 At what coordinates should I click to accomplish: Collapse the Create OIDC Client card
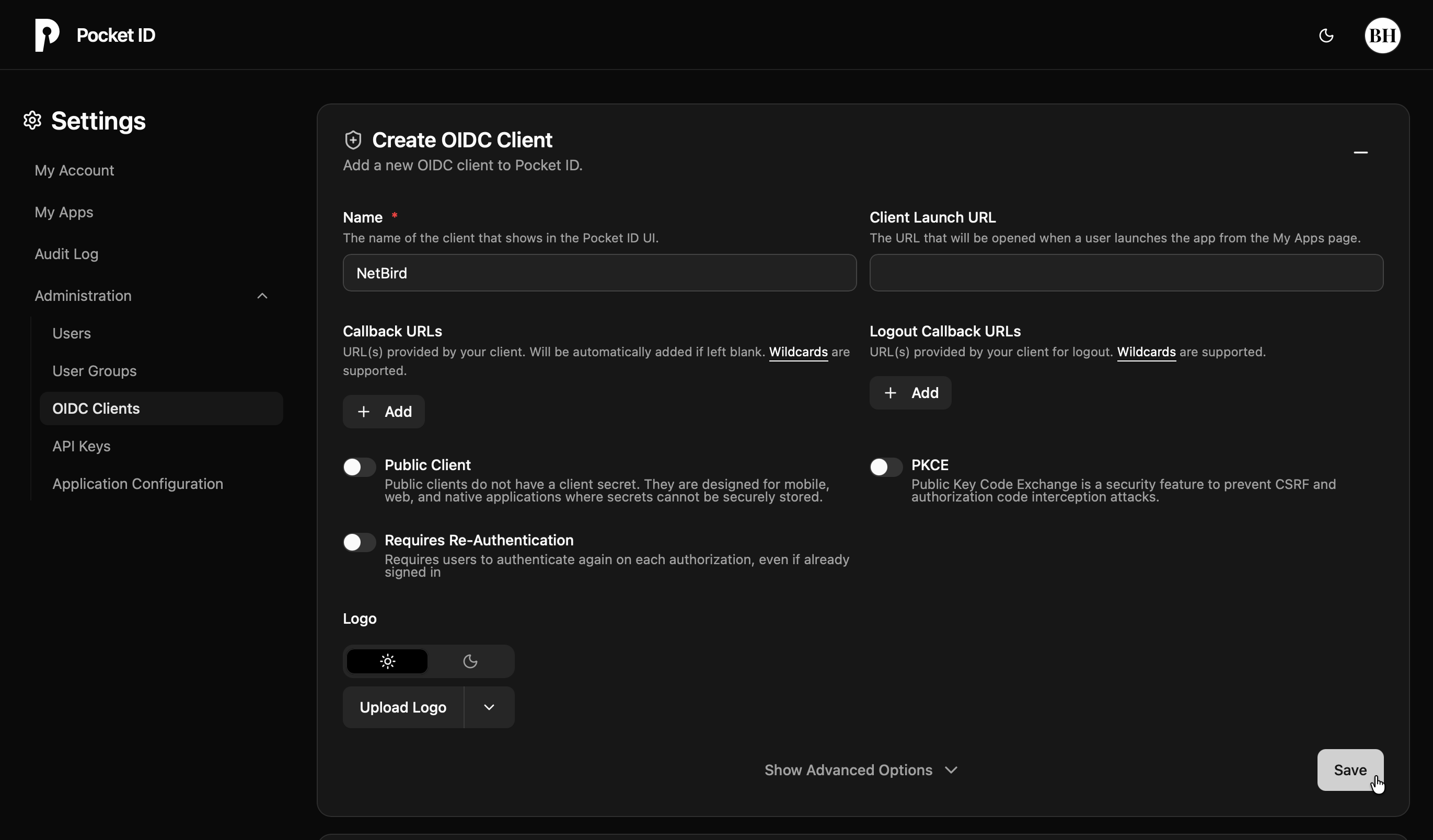[1362, 153]
